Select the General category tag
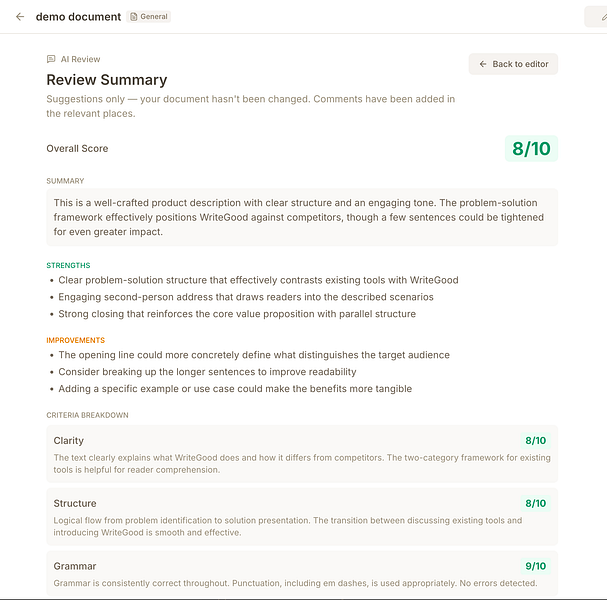607x600 pixels. pyautogui.click(x=149, y=17)
